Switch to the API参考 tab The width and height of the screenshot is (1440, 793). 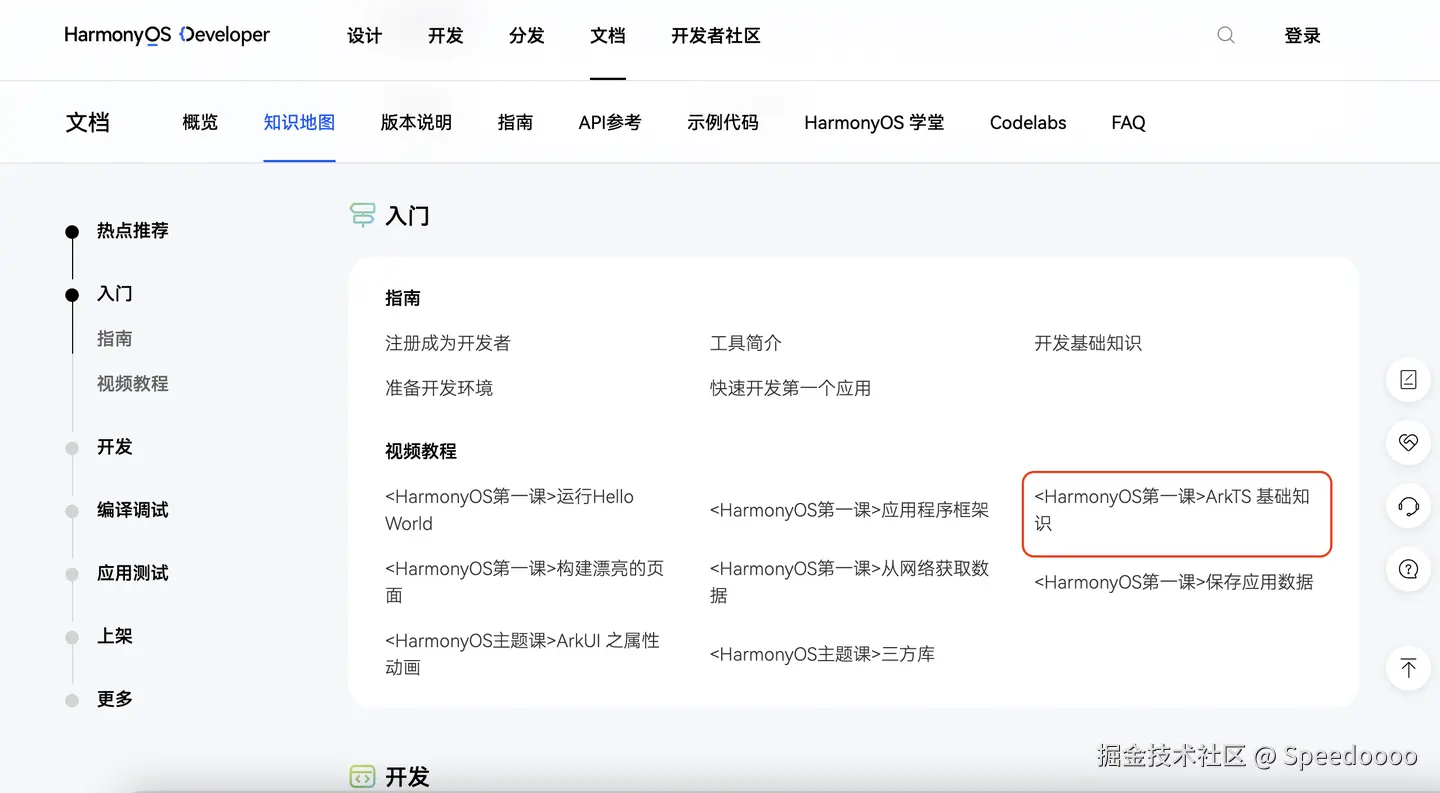pos(610,123)
